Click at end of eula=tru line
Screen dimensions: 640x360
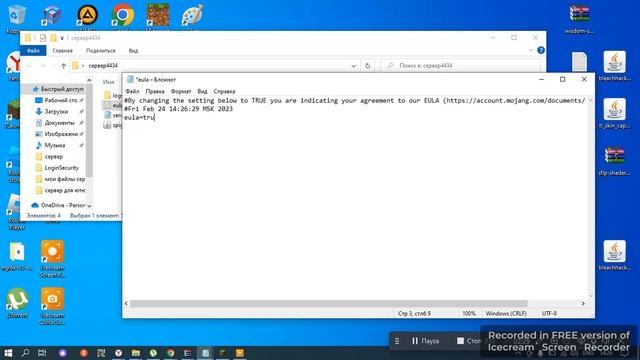(x=155, y=118)
